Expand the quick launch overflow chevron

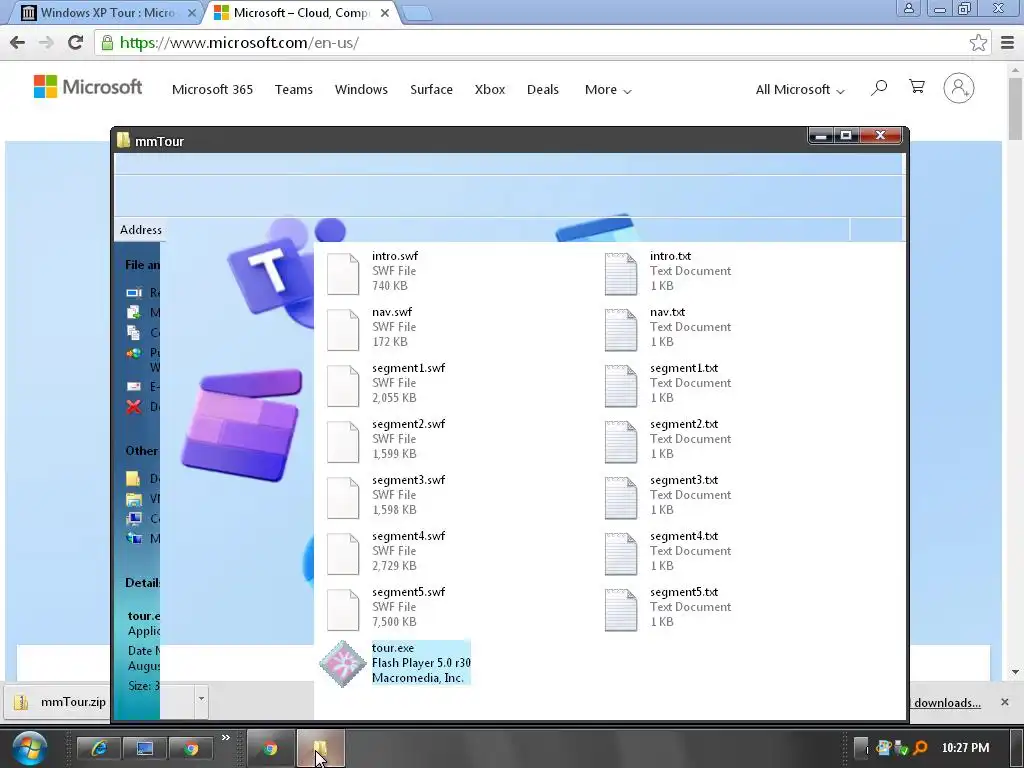click(225, 737)
